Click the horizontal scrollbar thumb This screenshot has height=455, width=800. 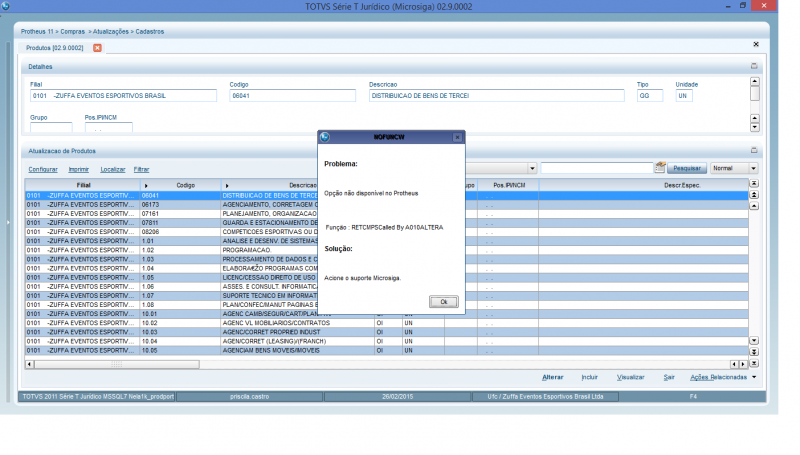click(117, 364)
